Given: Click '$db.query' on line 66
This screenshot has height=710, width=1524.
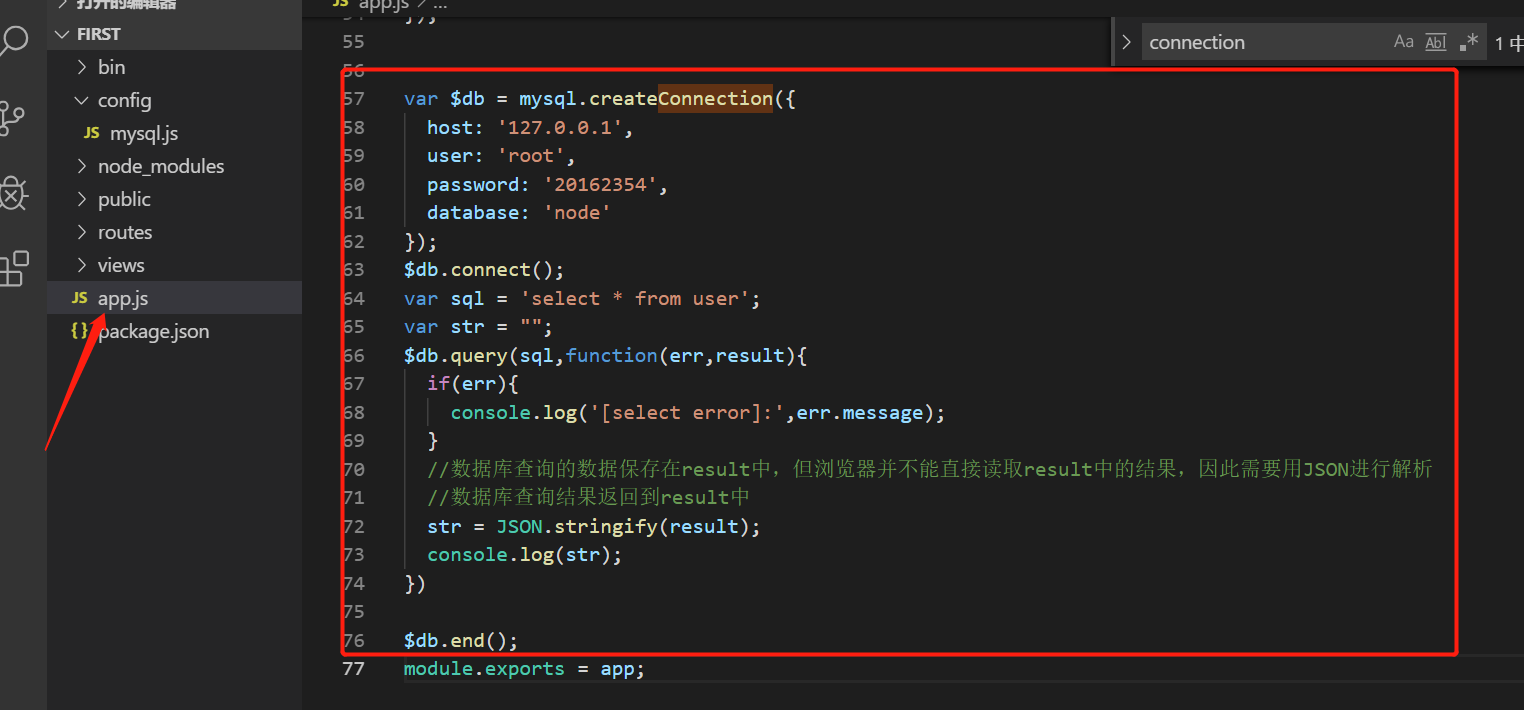Looking at the screenshot, I should (456, 356).
